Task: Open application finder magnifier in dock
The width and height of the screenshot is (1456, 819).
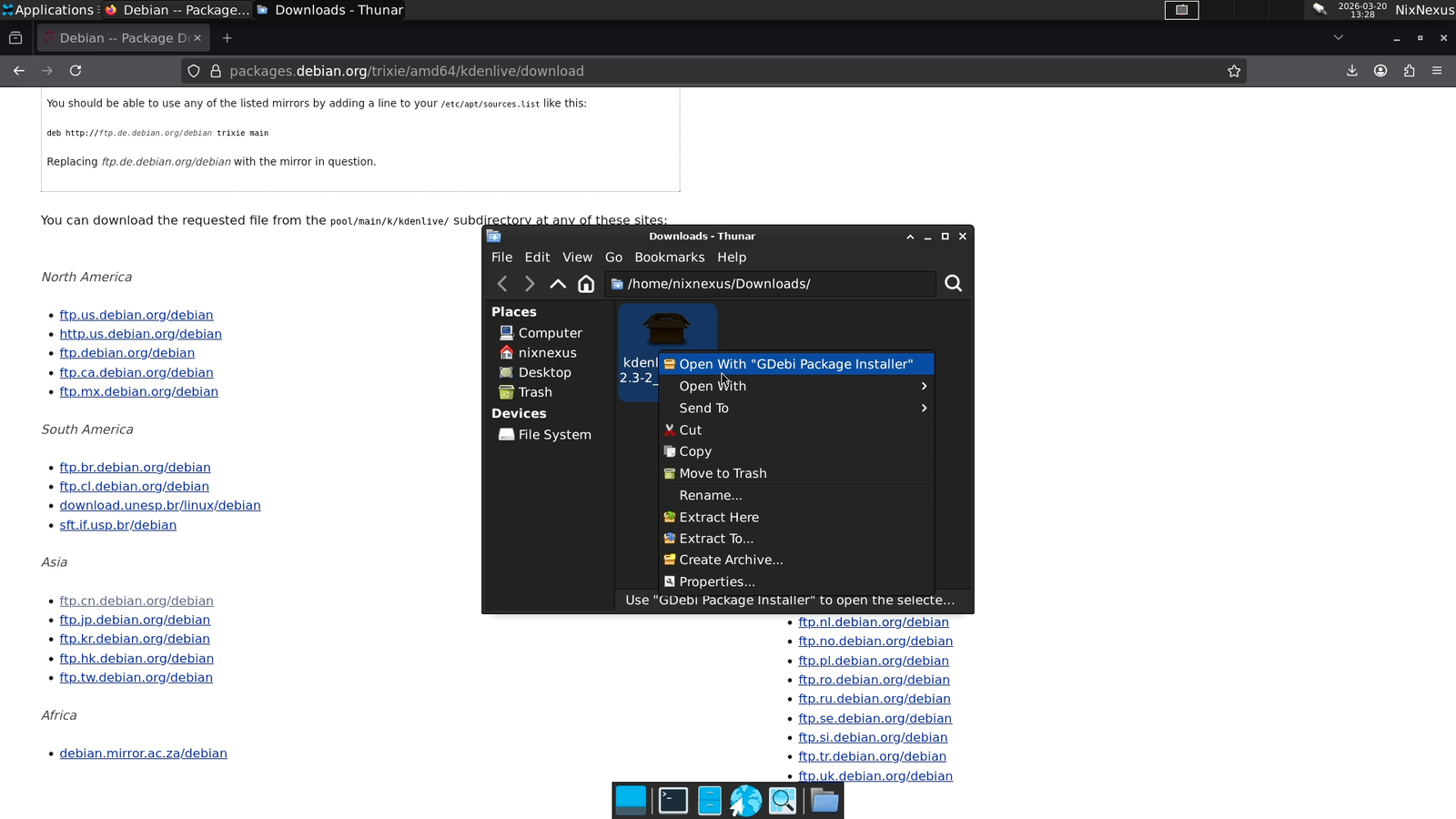Action: [783, 801]
